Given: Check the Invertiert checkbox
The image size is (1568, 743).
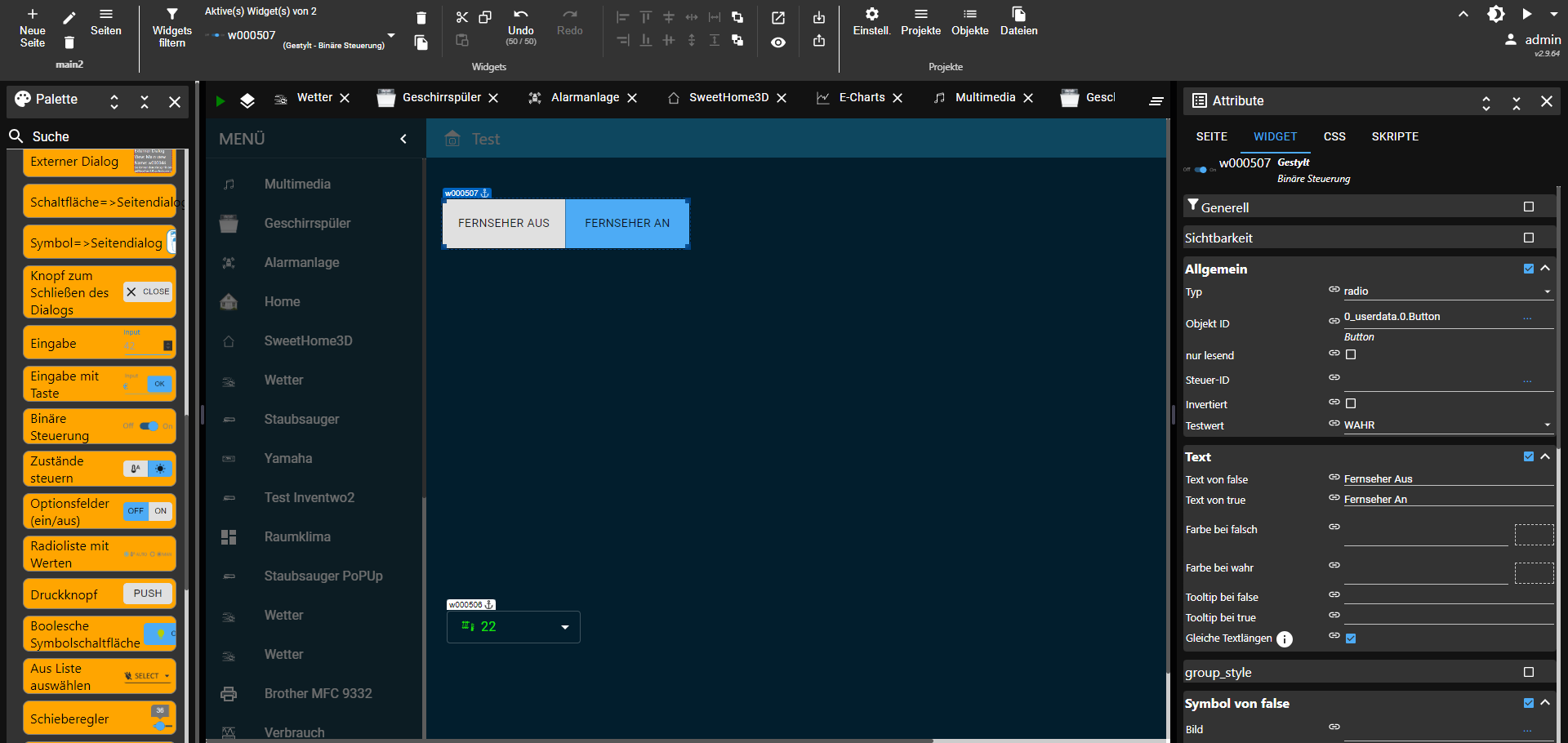Looking at the screenshot, I should point(1351,403).
